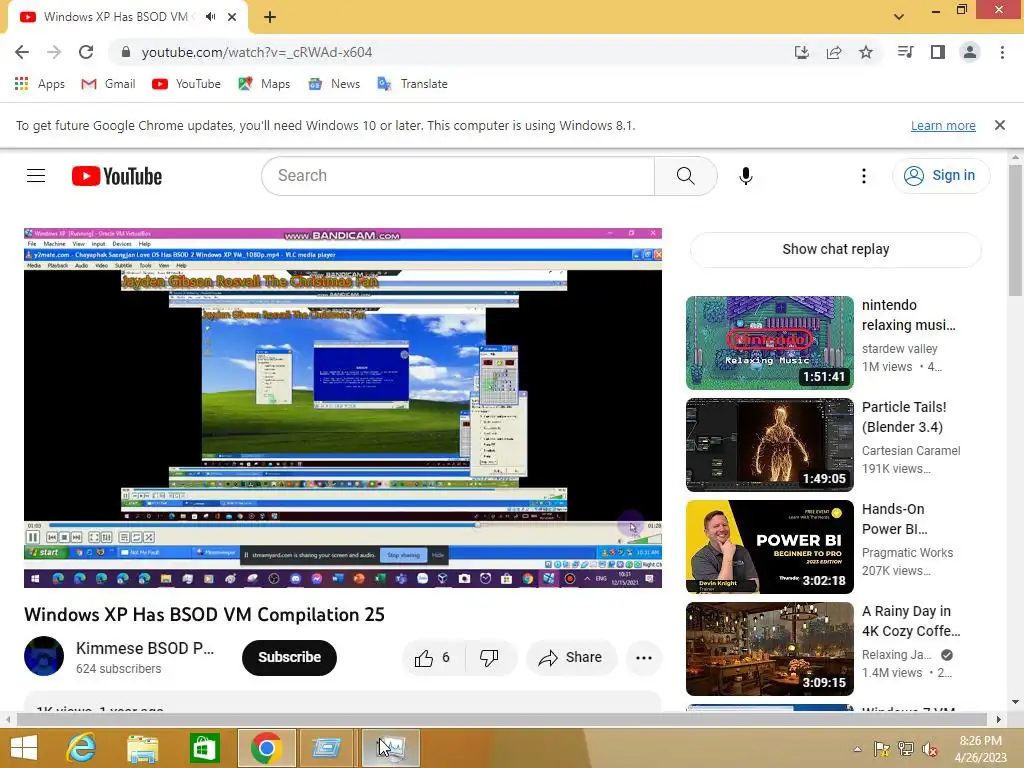Open the media control icon in Chrome toolbar

tap(905, 52)
